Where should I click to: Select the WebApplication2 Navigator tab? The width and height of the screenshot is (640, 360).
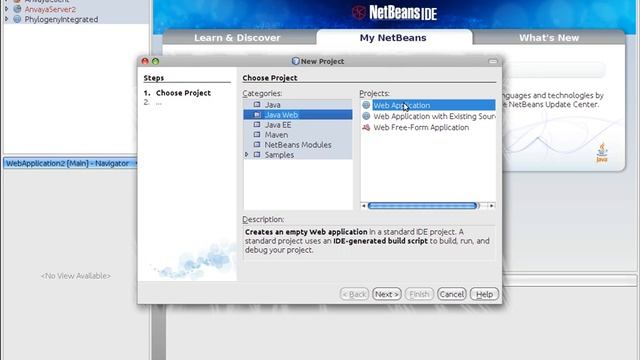pyautogui.click(x=69, y=163)
